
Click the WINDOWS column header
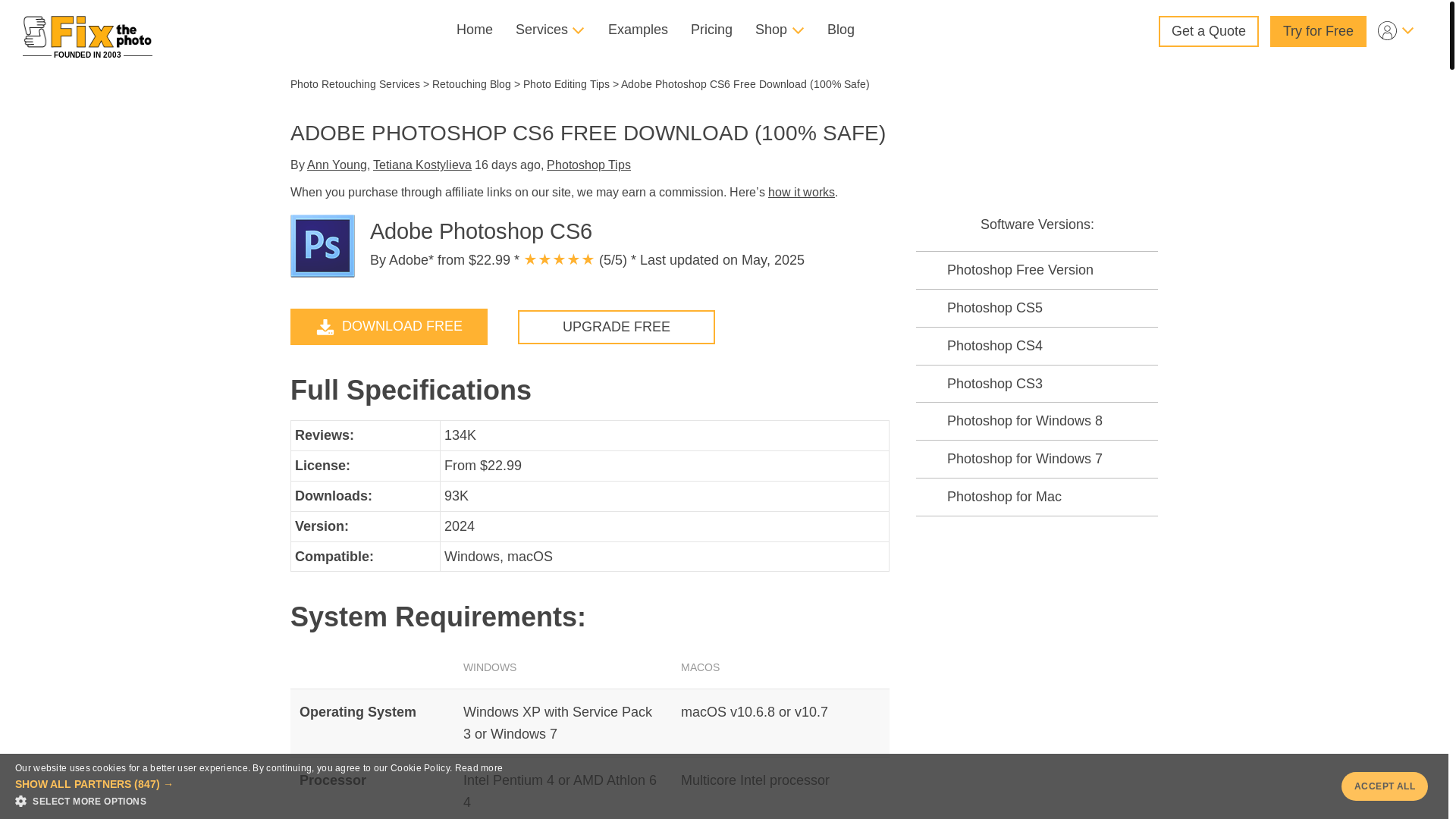pos(490,667)
